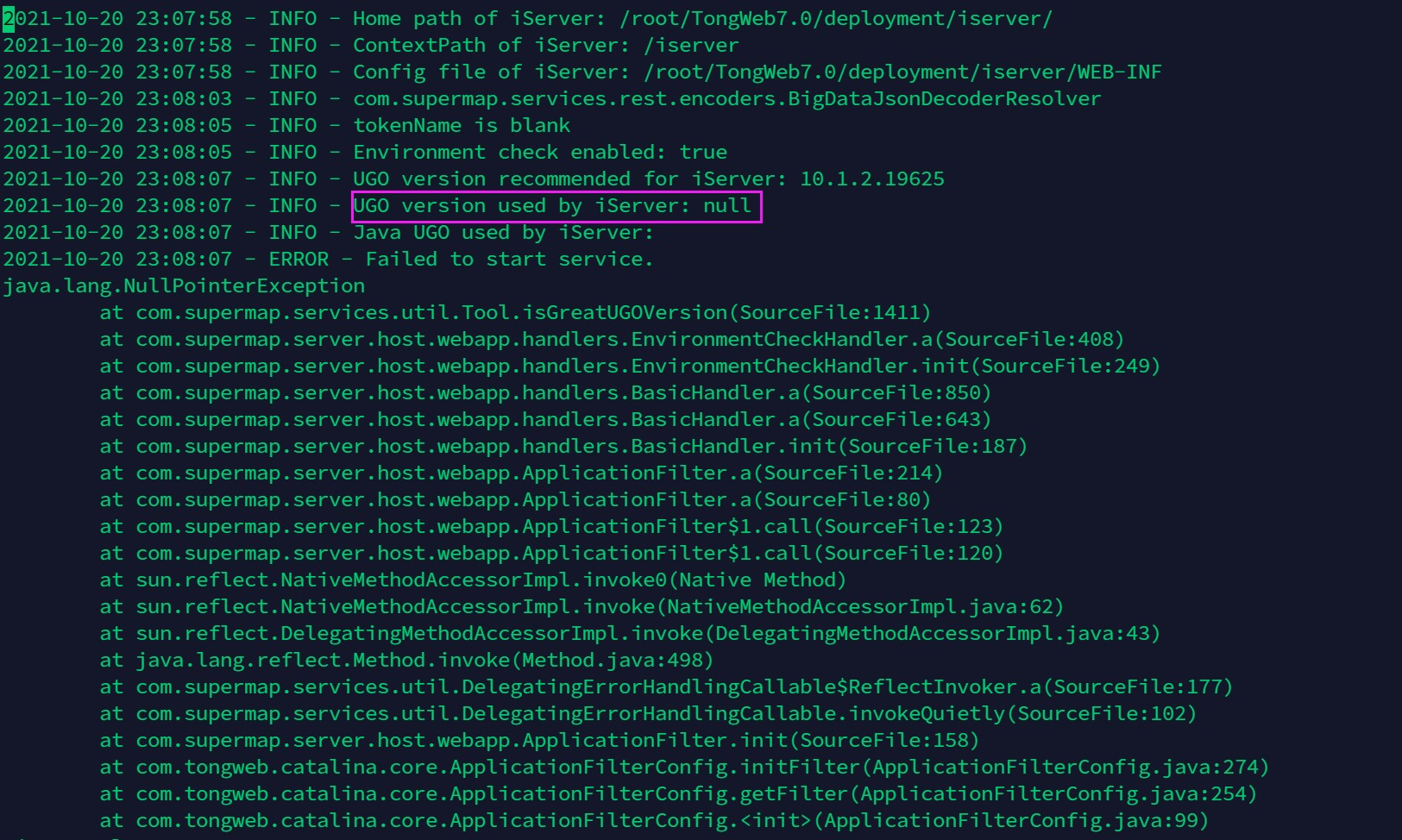Click the ApplicationFilter.init SourceFile:158 frame
Image resolution: width=1402 pixels, height=840 pixels.
pos(539,740)
